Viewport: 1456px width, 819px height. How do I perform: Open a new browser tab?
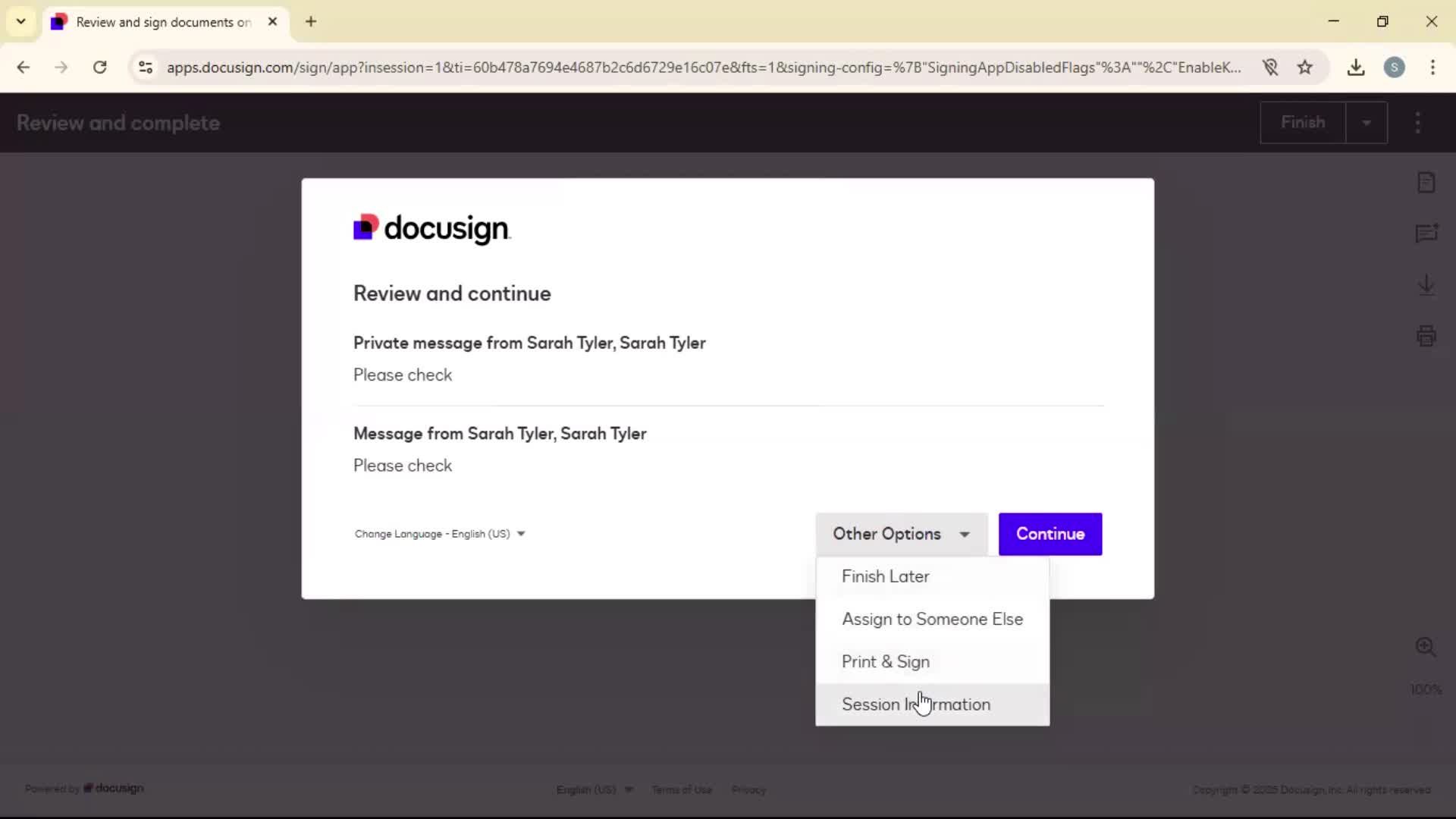311,21
